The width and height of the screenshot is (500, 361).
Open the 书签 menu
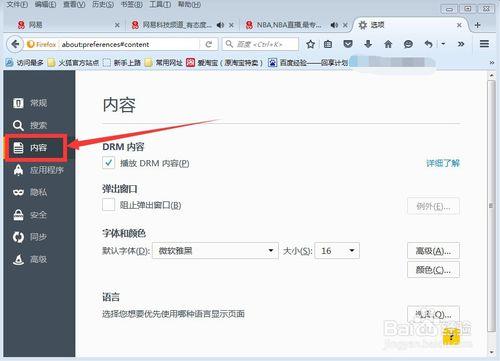coord(131,5)
